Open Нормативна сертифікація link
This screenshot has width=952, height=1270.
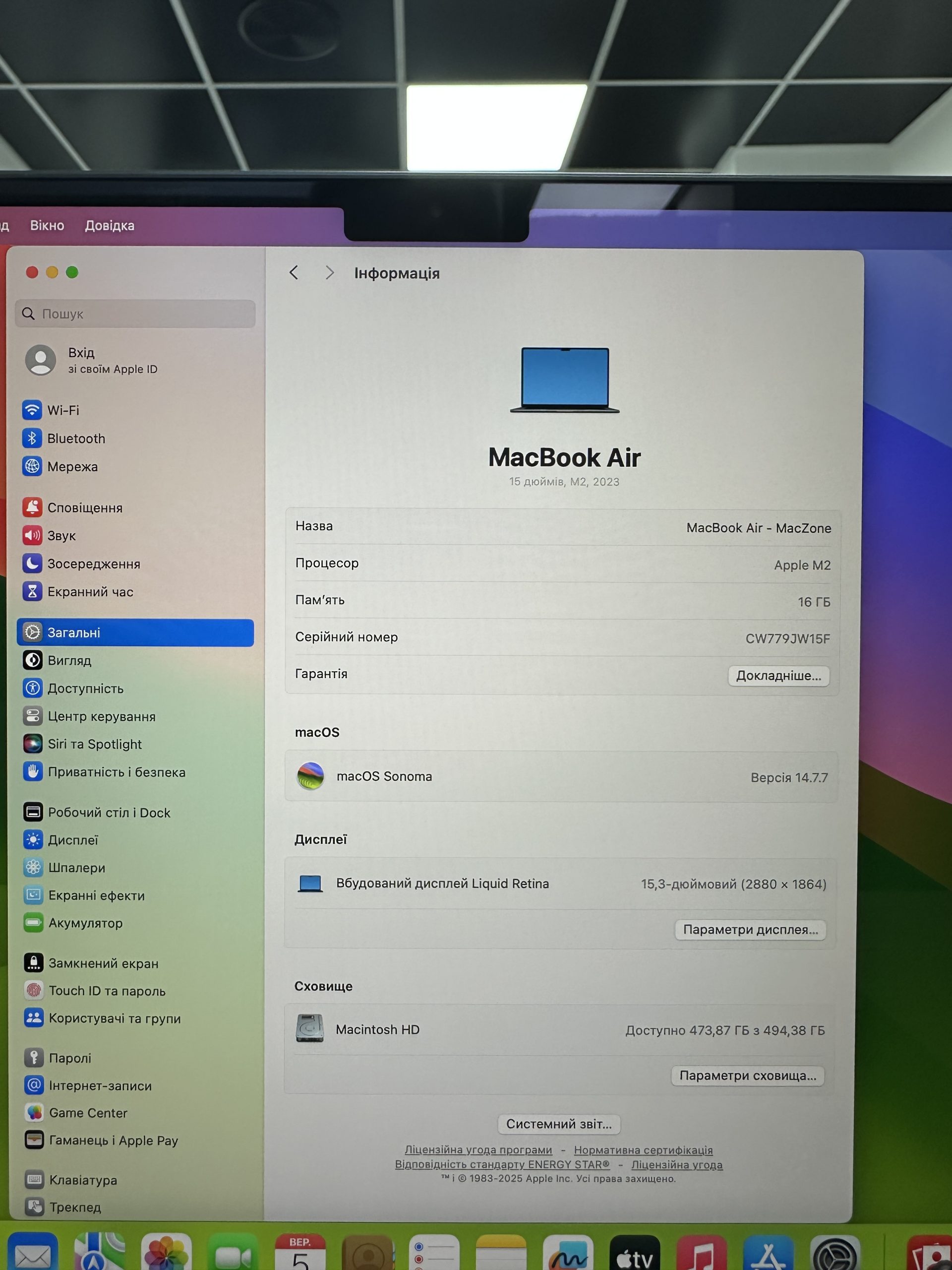tap(643, 1150)
